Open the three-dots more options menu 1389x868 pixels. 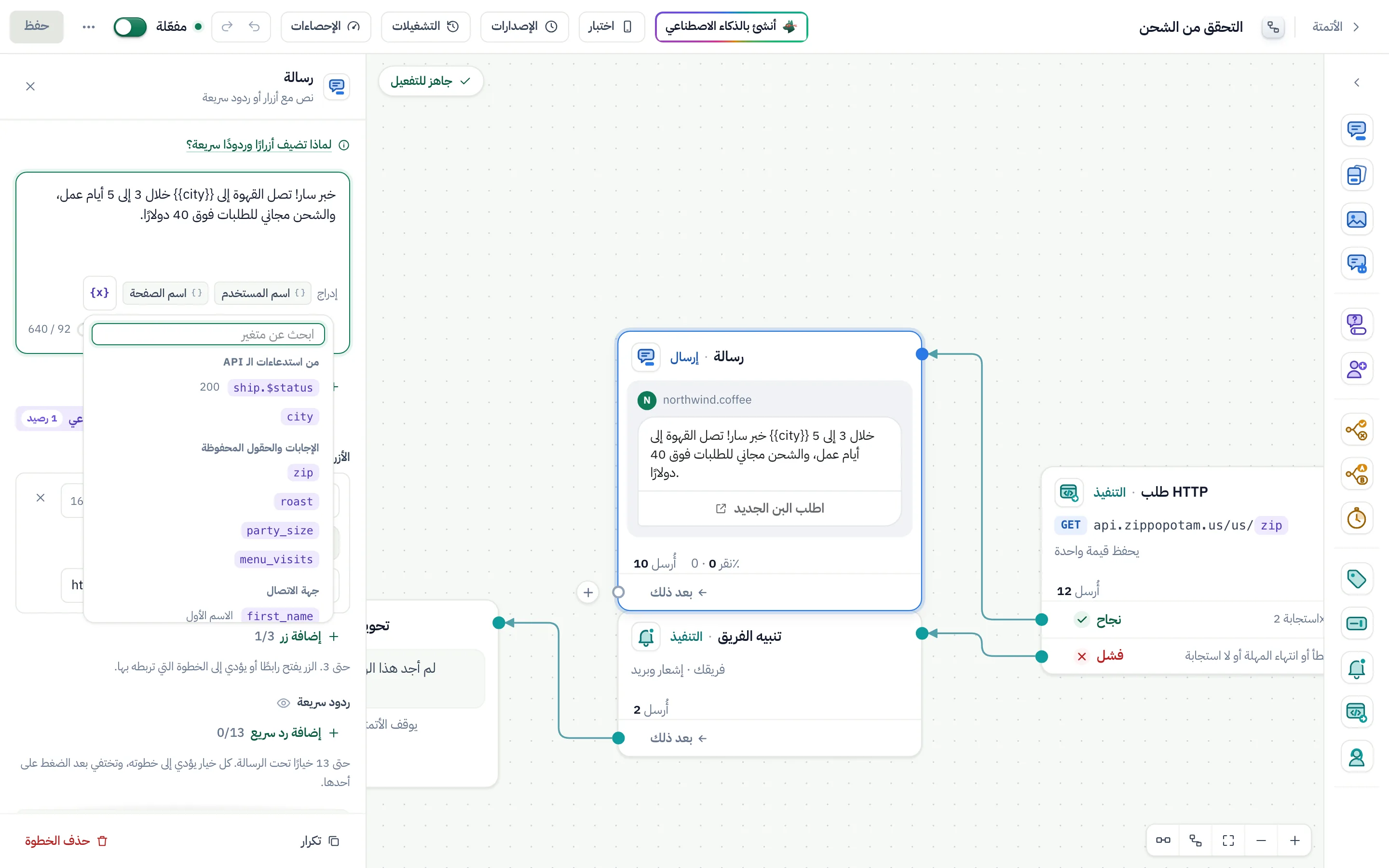point(88,27)
